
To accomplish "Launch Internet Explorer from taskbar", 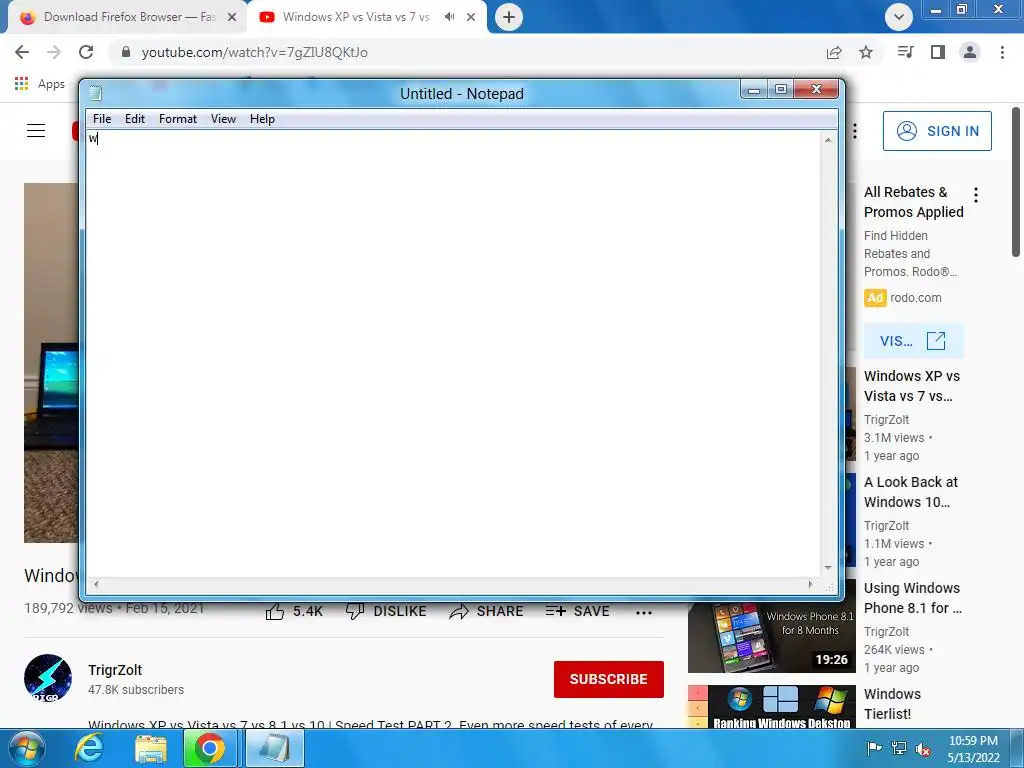I will pos(88,748).
